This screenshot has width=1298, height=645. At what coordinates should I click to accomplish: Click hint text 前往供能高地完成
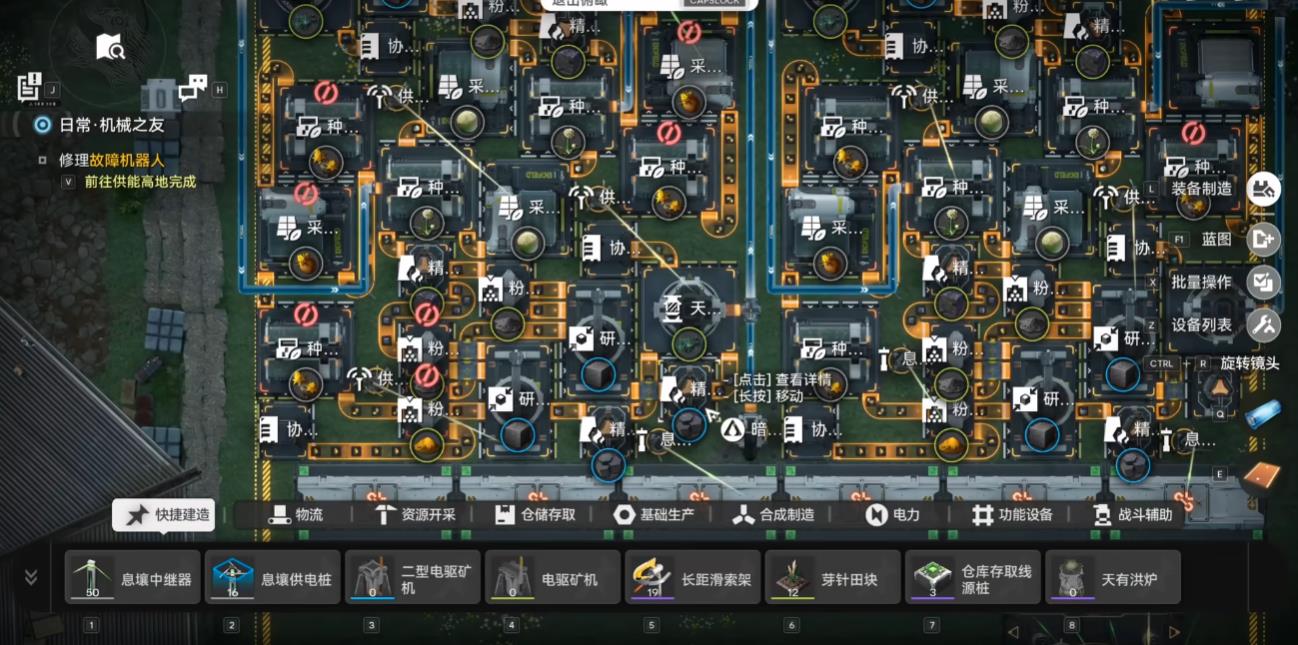[x=140, y=182]
